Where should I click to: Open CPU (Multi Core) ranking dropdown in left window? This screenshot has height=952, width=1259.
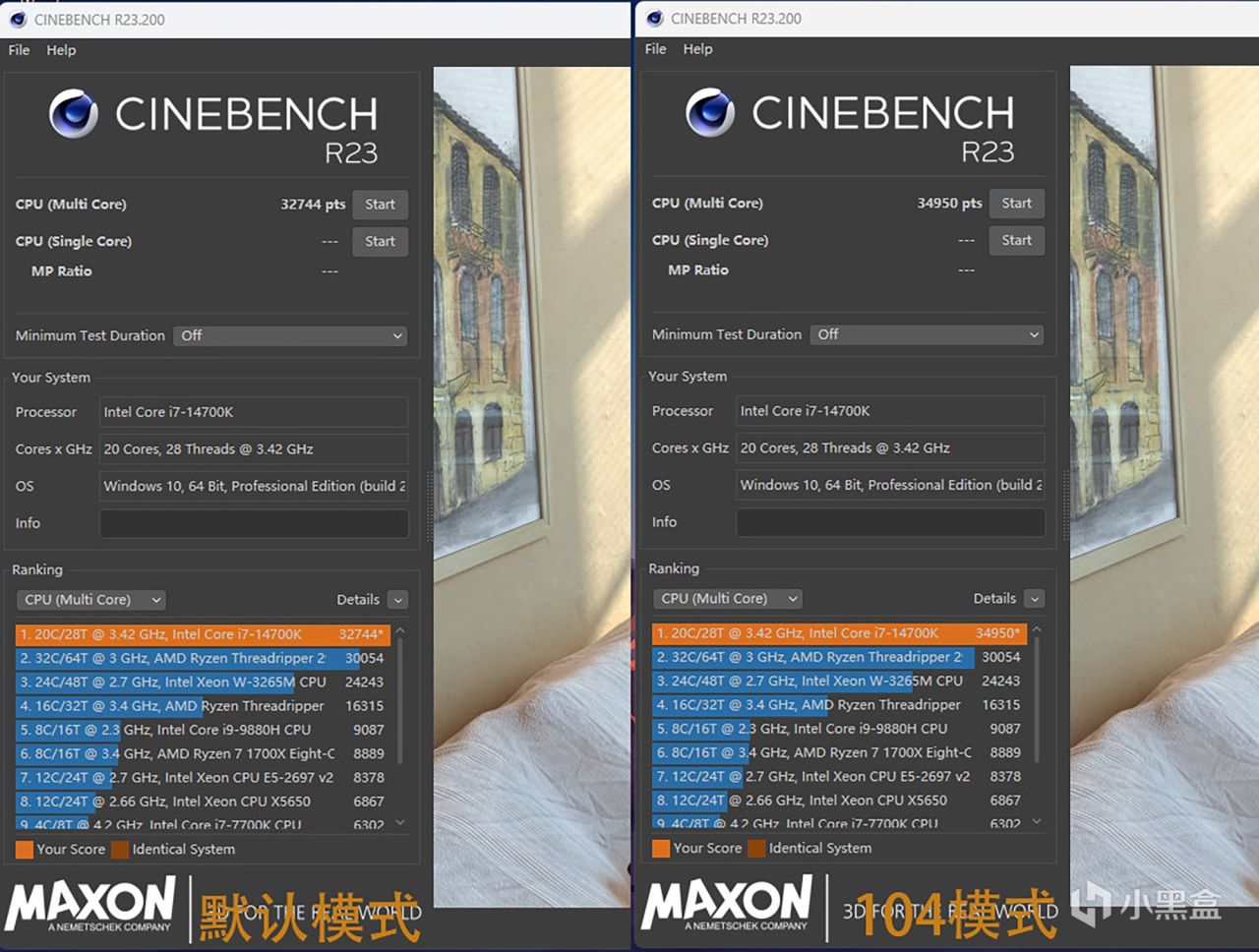coord(90,600)
